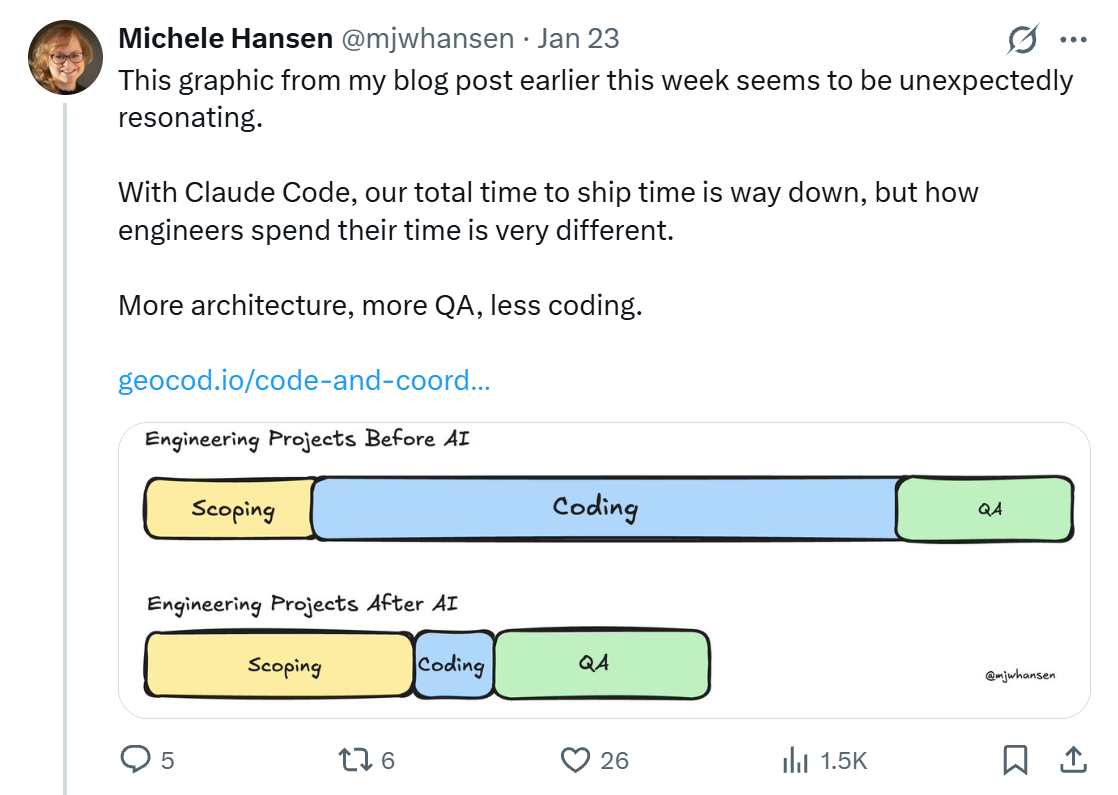Viewport: 1118px width, 795px height.
Task: Click the green QA bar before AI
Action: (x=985, y=508)
